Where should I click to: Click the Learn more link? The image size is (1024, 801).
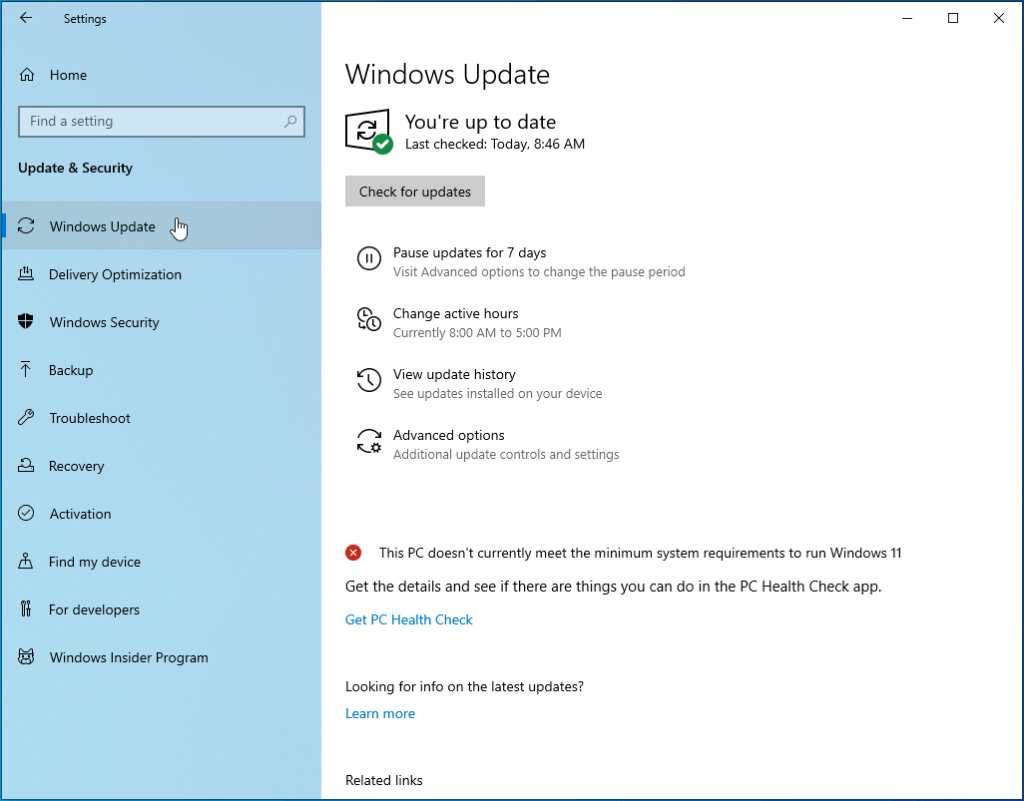pyautogui.click(x=380, y=713)
